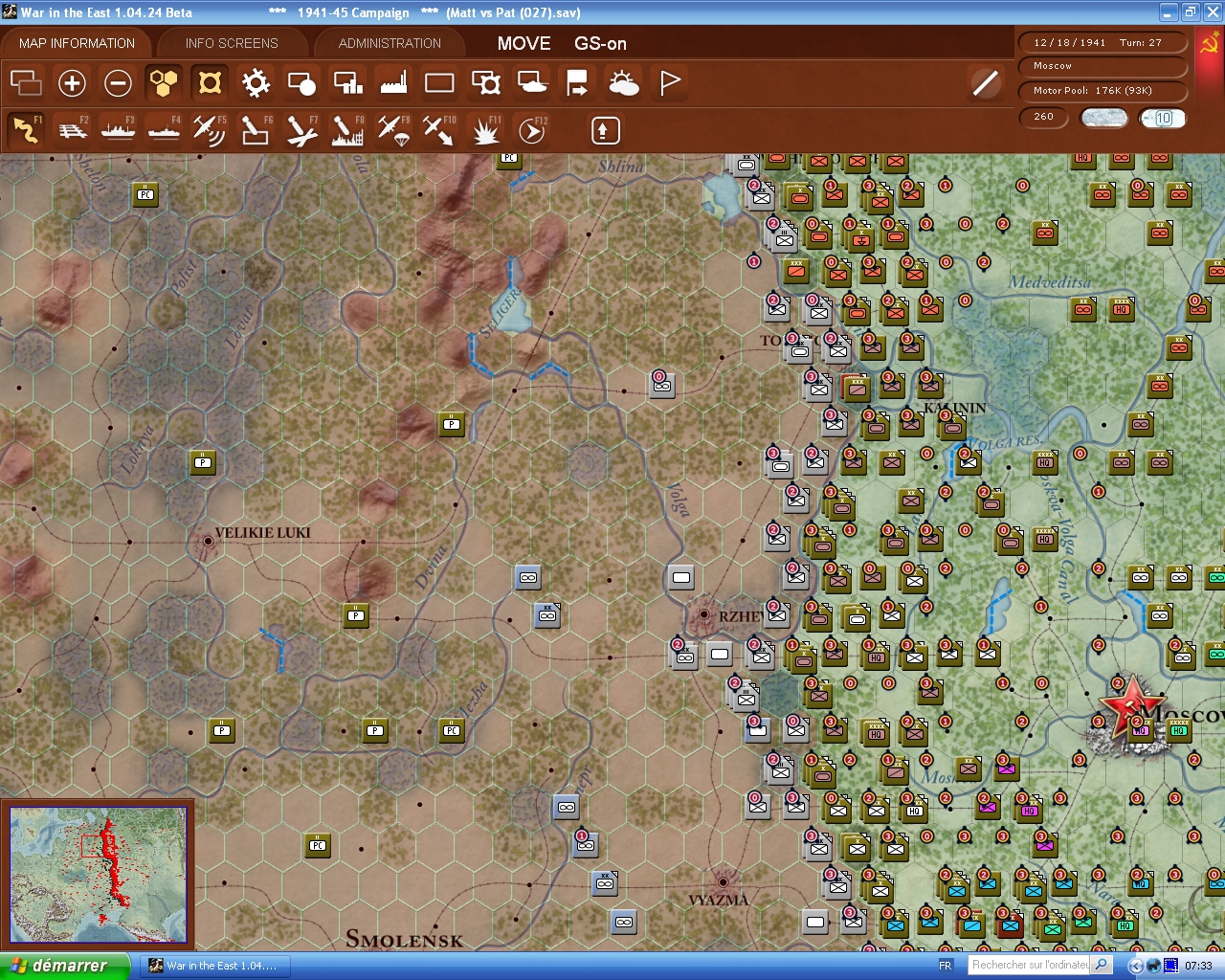The height and width of the screenshot is (980, 1225).
Task: Click the minimap thumbnail
Action: [98, 875]
